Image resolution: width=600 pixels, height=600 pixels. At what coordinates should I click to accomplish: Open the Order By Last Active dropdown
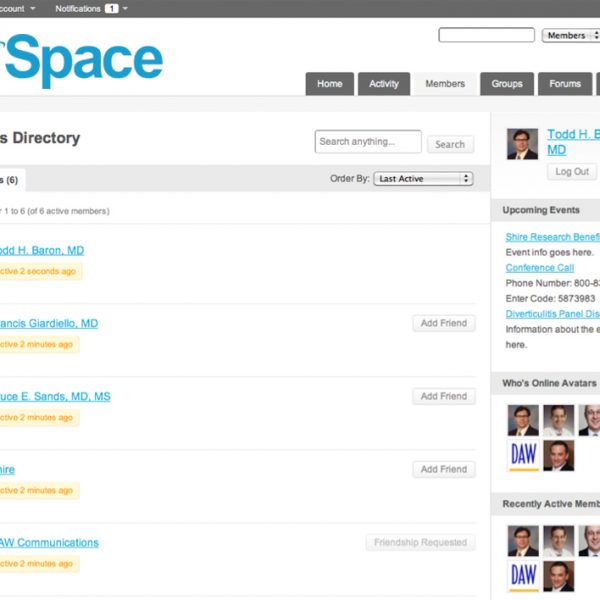[x=423, y=179]
